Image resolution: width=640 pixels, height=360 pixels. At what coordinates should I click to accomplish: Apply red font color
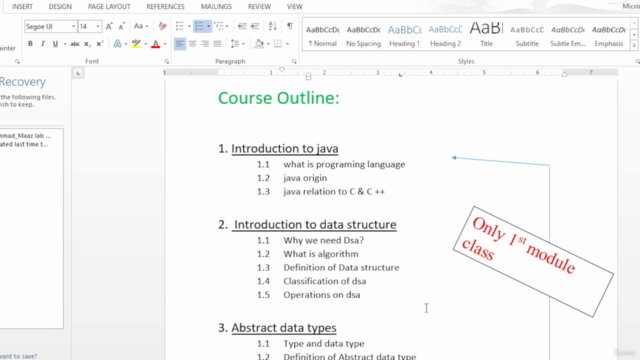(x=156, y=44)
